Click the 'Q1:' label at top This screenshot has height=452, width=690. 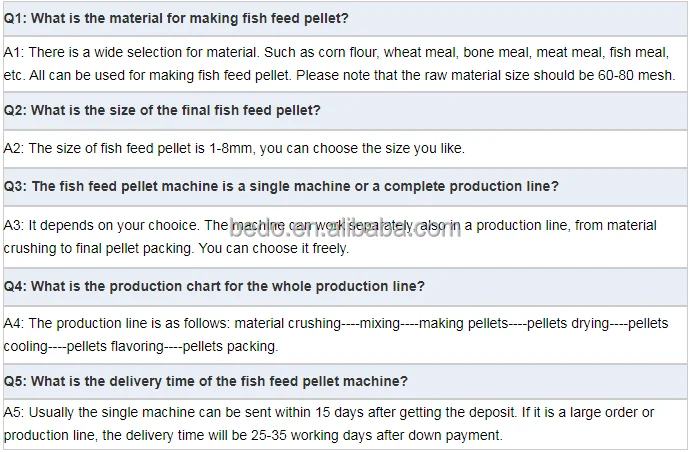[15, 18]
